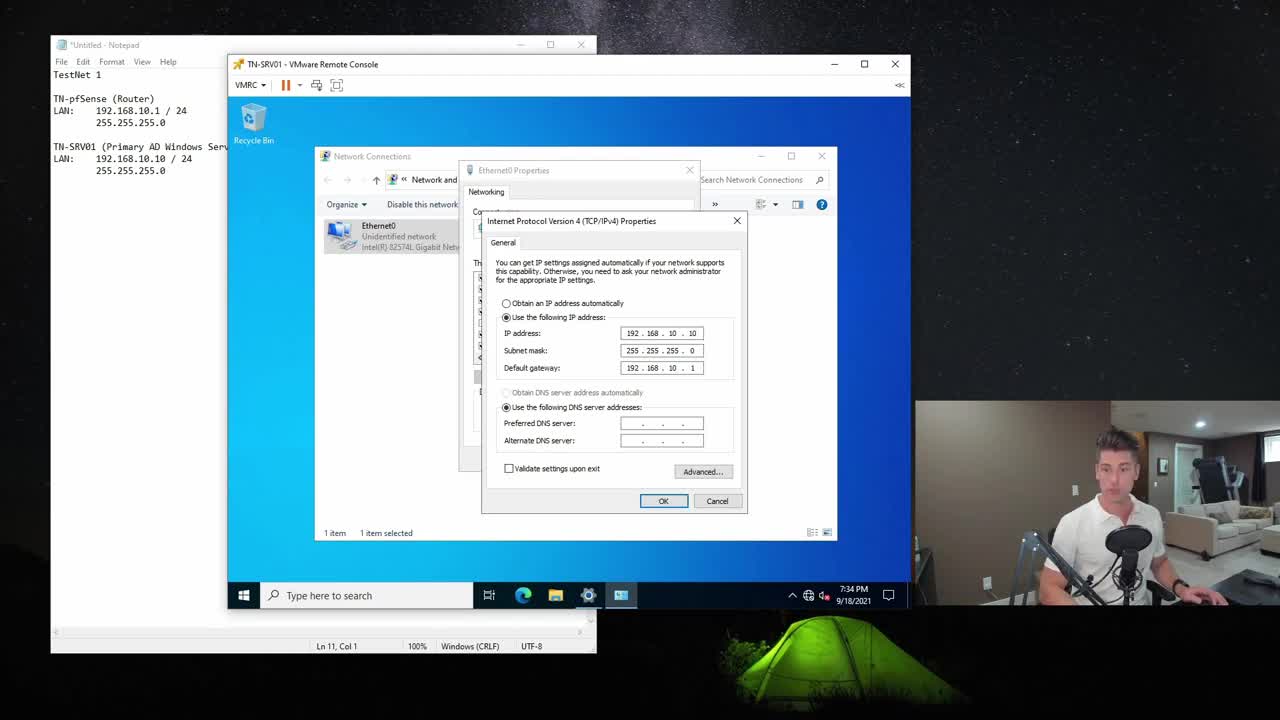This screenshot has width=1280, height=720.
Task: Open the Windows Start button
Action: (x=244, y=595)
